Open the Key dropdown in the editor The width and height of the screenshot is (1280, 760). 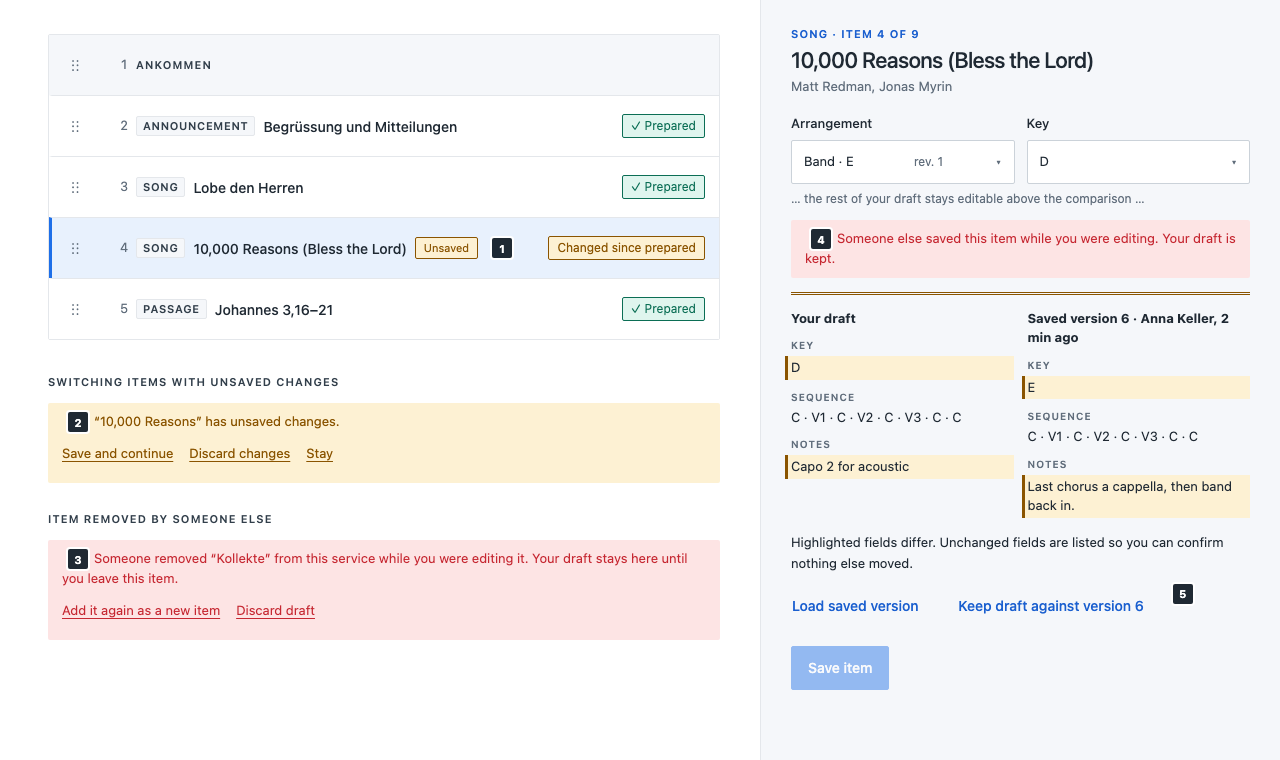click(x=1138, y=162)
